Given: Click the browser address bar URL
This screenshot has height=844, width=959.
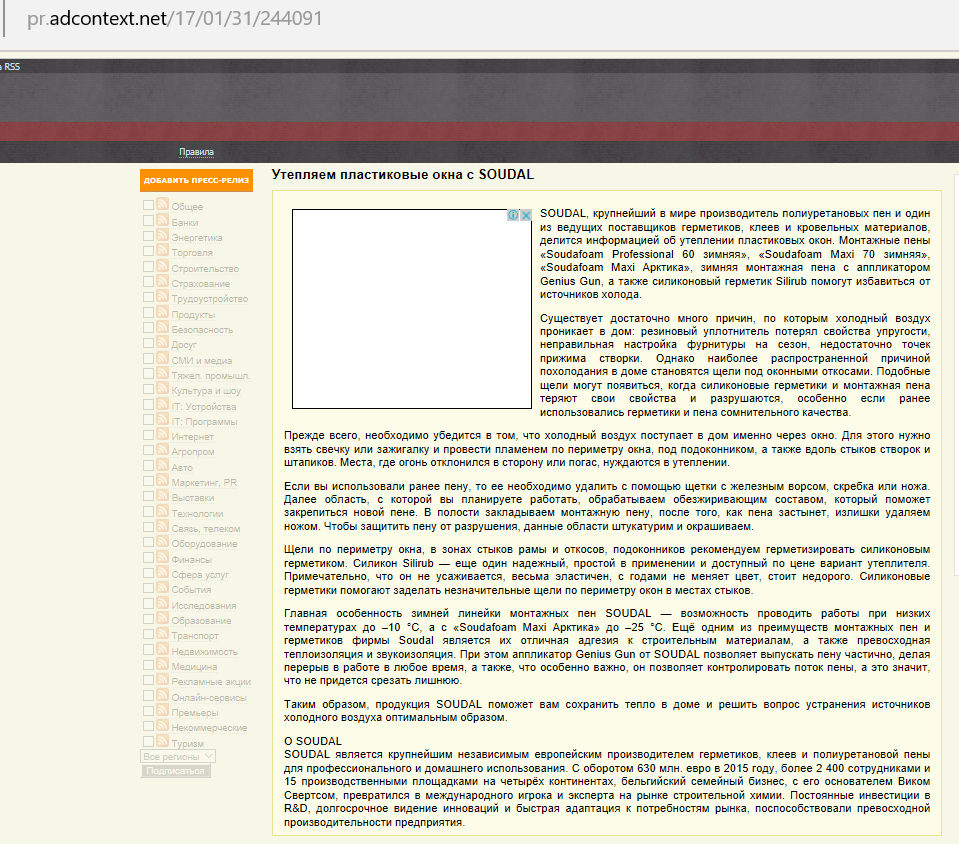Looking at the screenshot, I should 174,18.
